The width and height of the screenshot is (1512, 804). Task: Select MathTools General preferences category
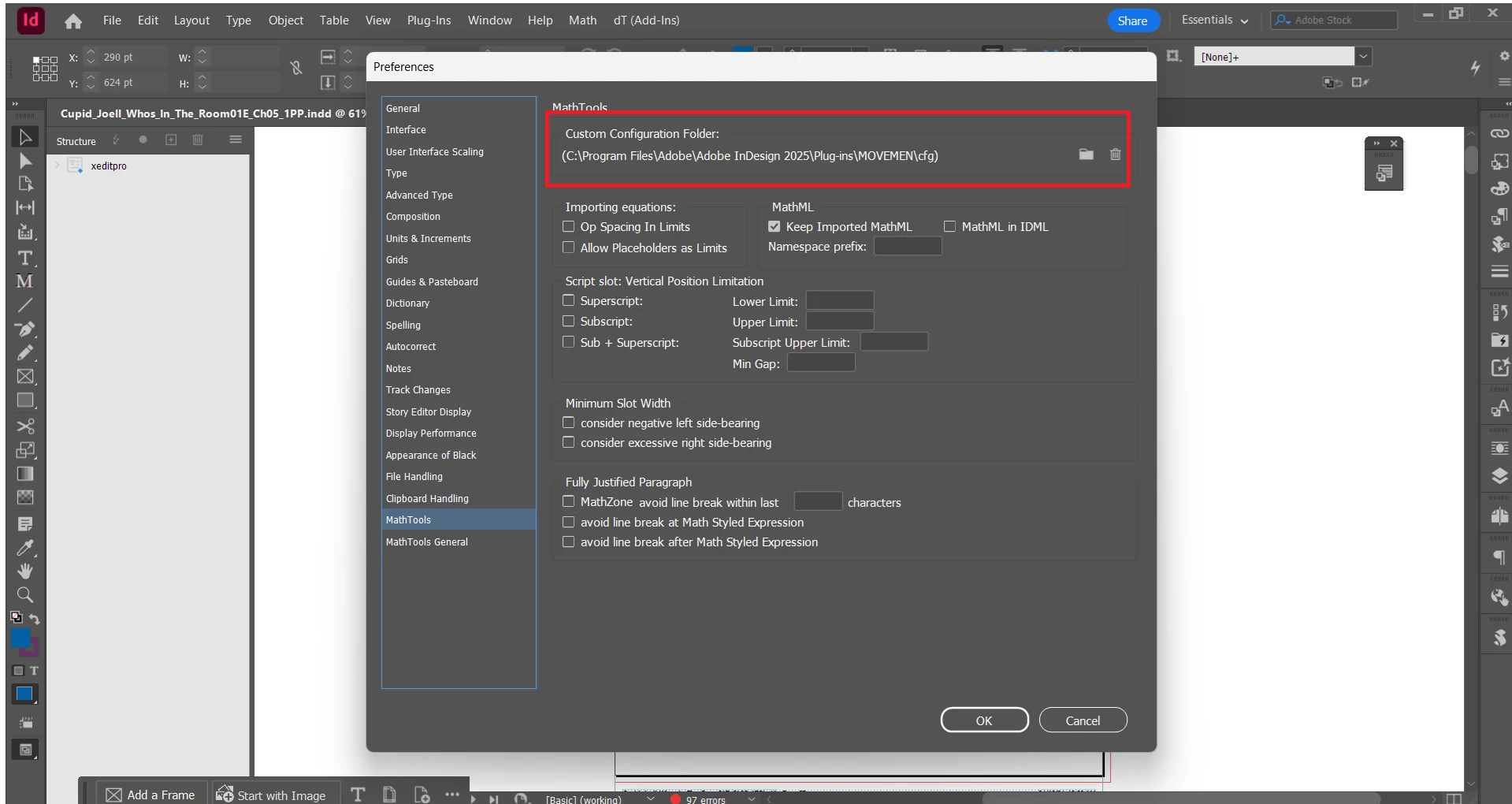[459, 542]
